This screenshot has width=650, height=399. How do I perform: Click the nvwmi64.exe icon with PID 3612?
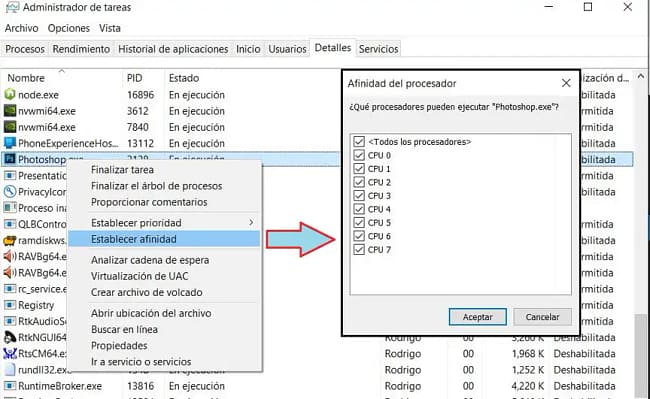10,111
